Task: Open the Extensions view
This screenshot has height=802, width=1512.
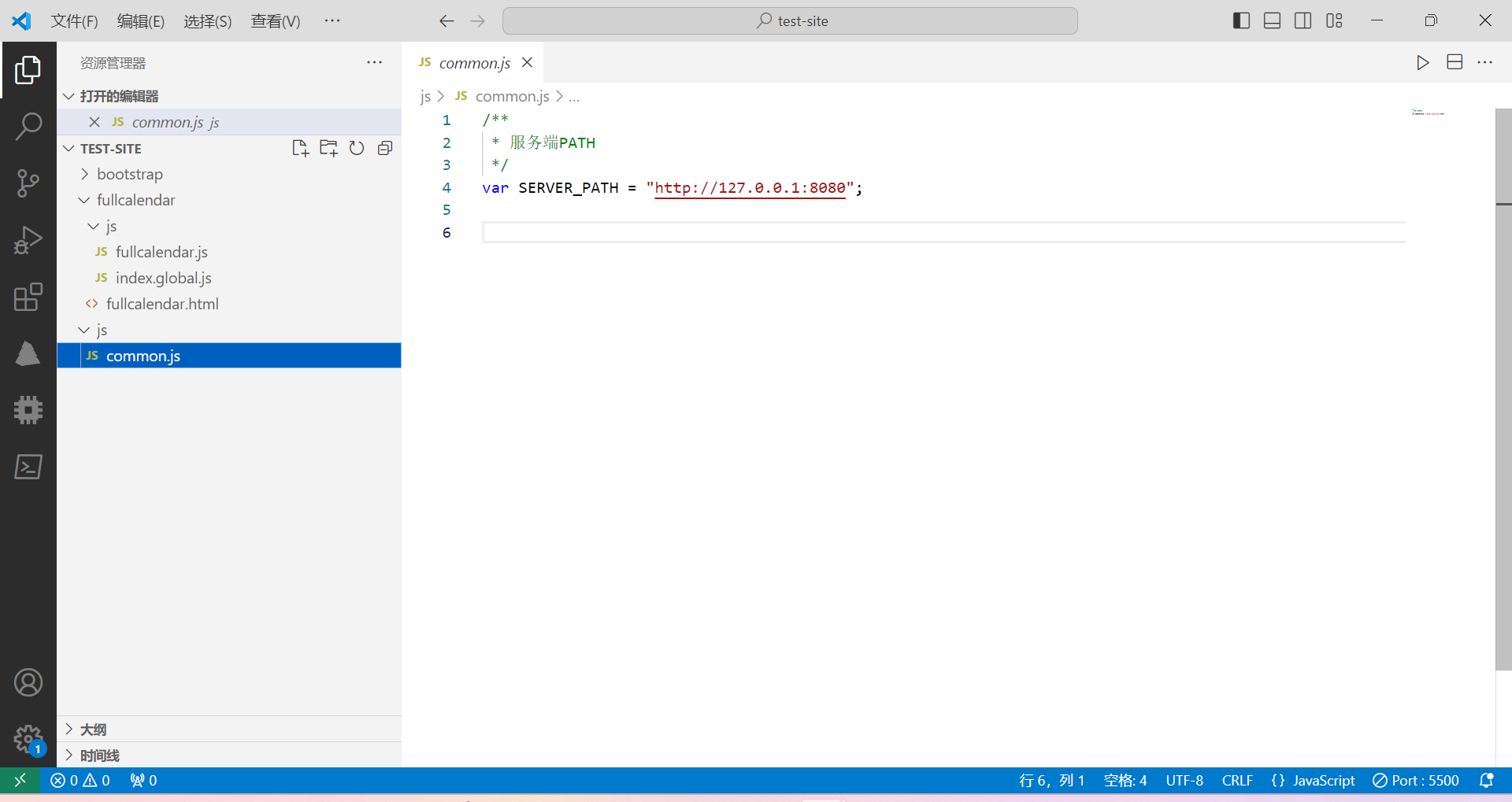Action: click(28, 297)
